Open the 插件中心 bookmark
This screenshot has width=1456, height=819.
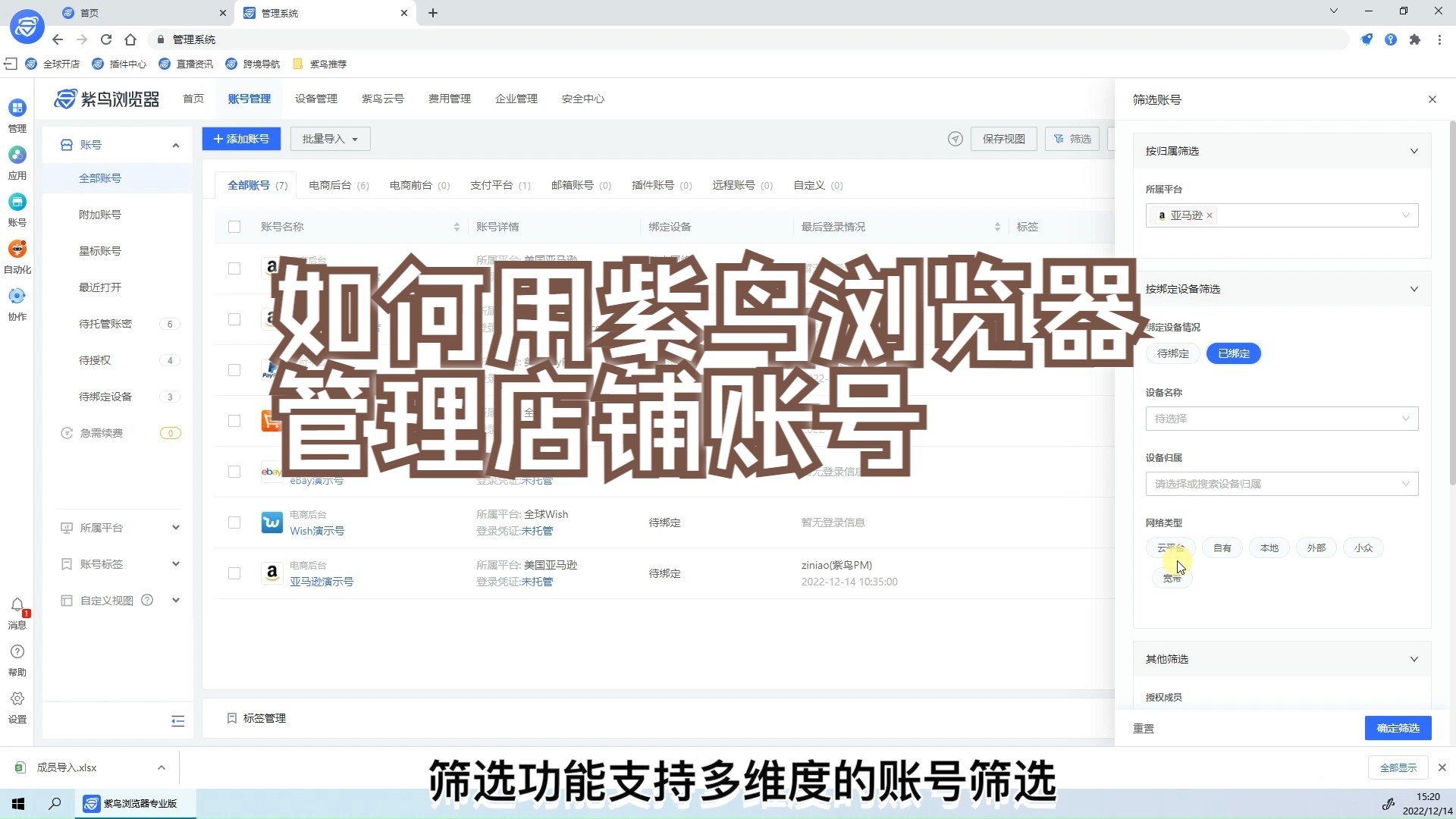119,64
